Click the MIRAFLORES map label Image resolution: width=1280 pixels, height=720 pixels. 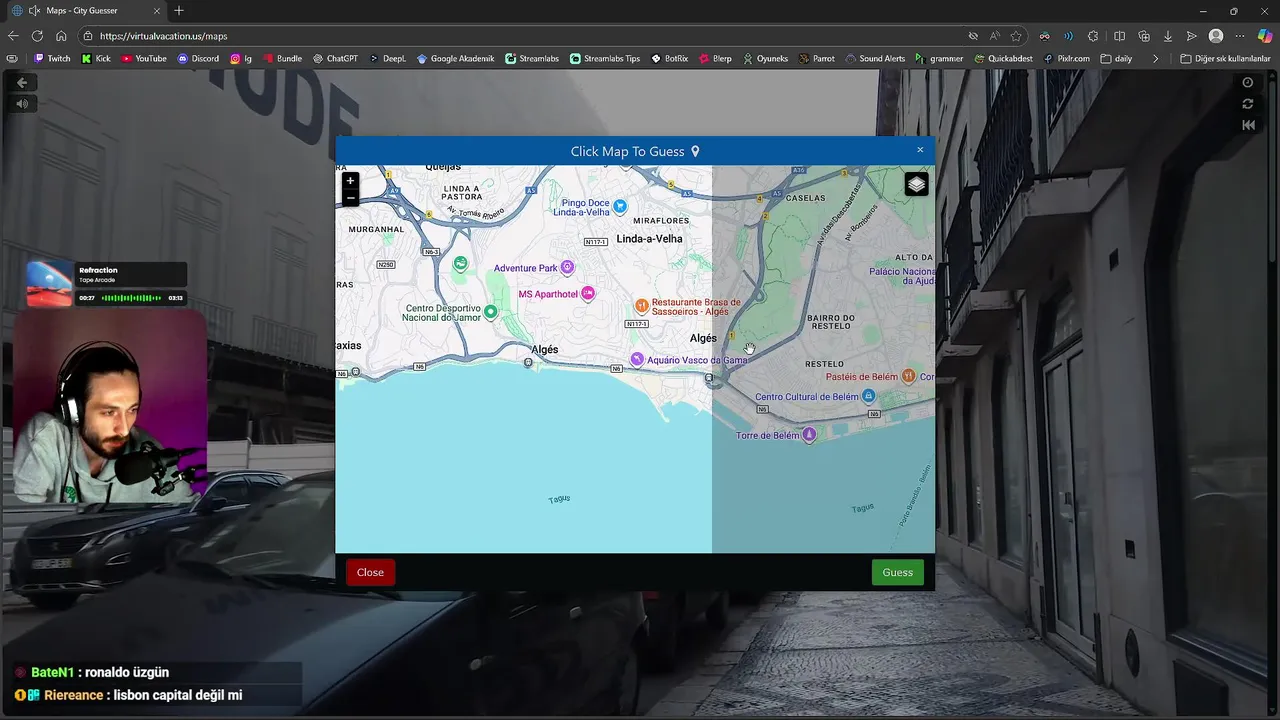pyautogui.click(x=661, y=220)
